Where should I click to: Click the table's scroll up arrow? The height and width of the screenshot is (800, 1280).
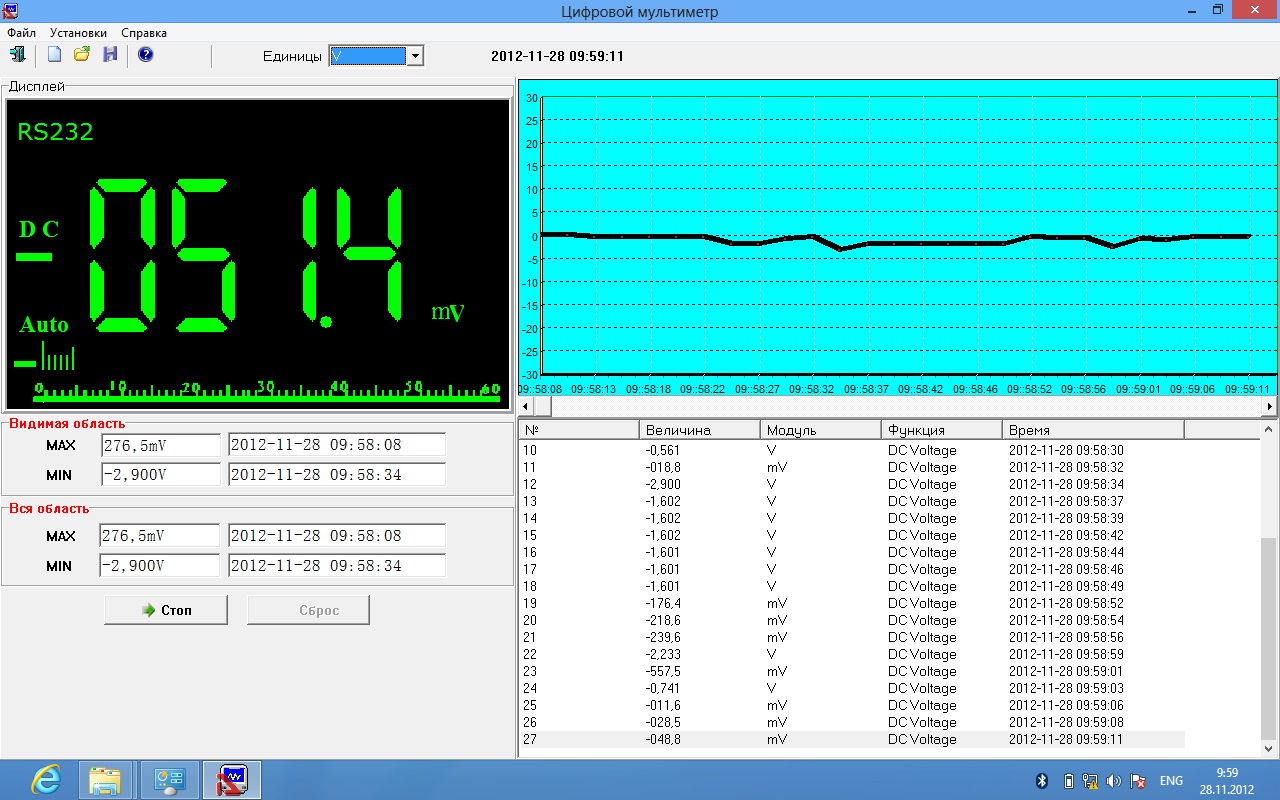[x=1270, y=430]
